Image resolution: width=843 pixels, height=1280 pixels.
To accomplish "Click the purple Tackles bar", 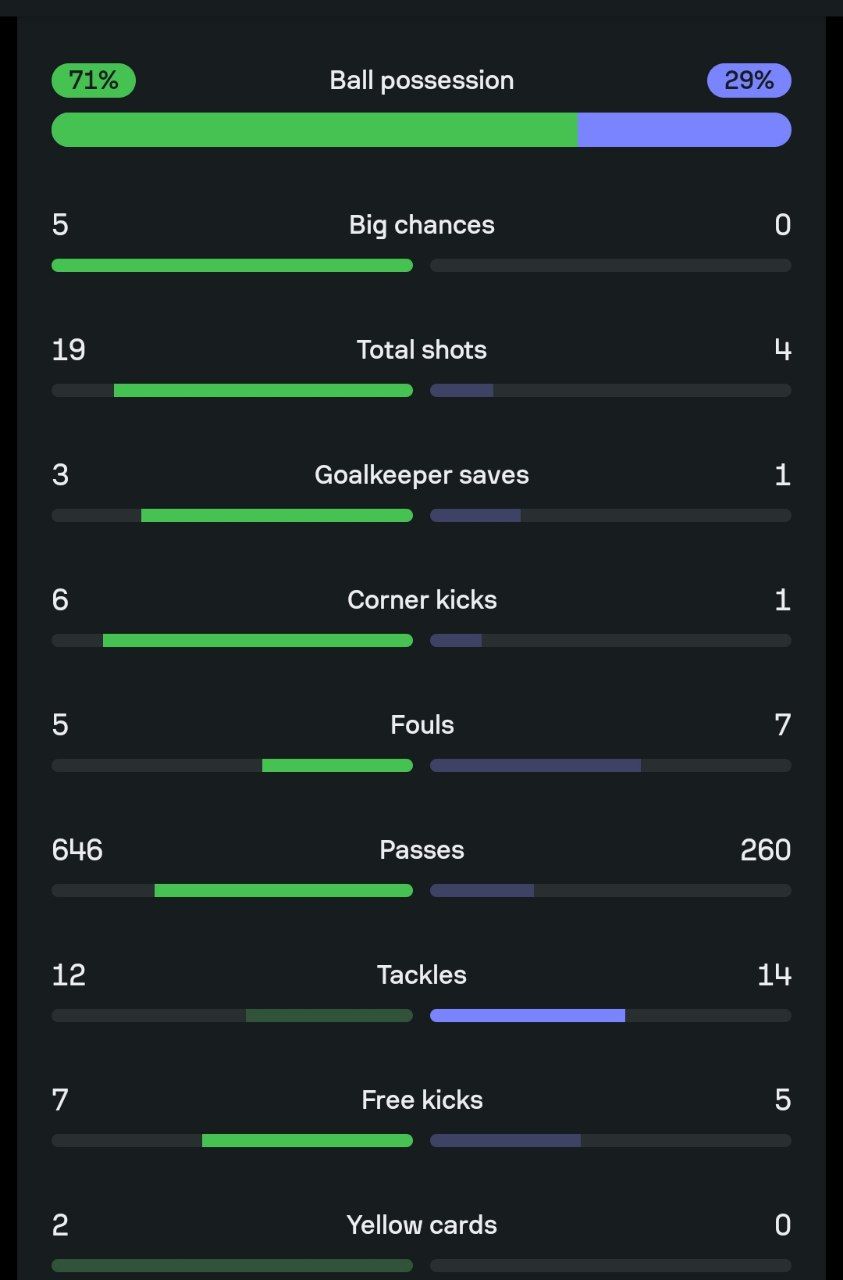I will pyautogui.click(x=527, y=1016).
